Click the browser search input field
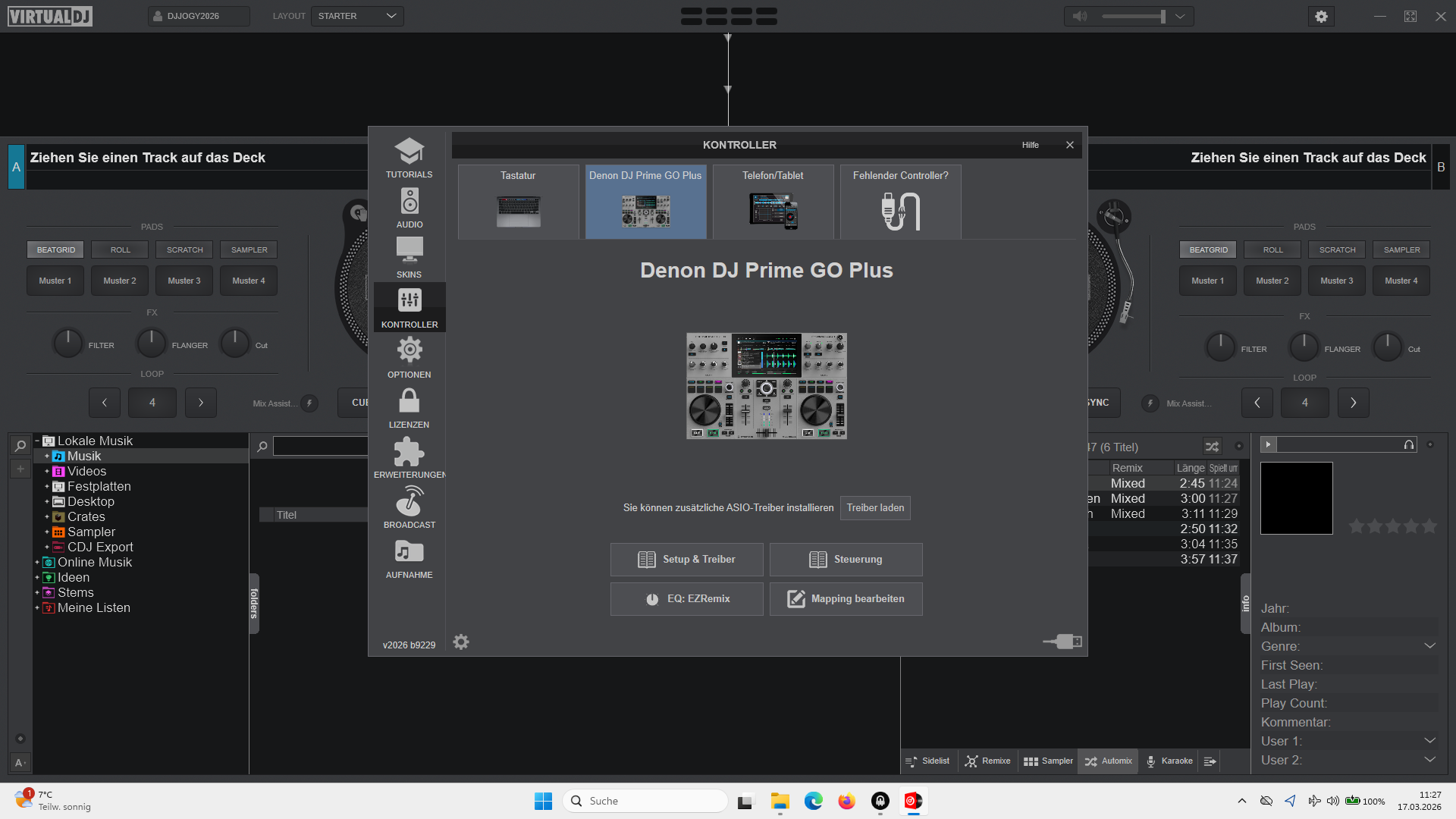This screenshot has width=1456, height=819. 320,447
